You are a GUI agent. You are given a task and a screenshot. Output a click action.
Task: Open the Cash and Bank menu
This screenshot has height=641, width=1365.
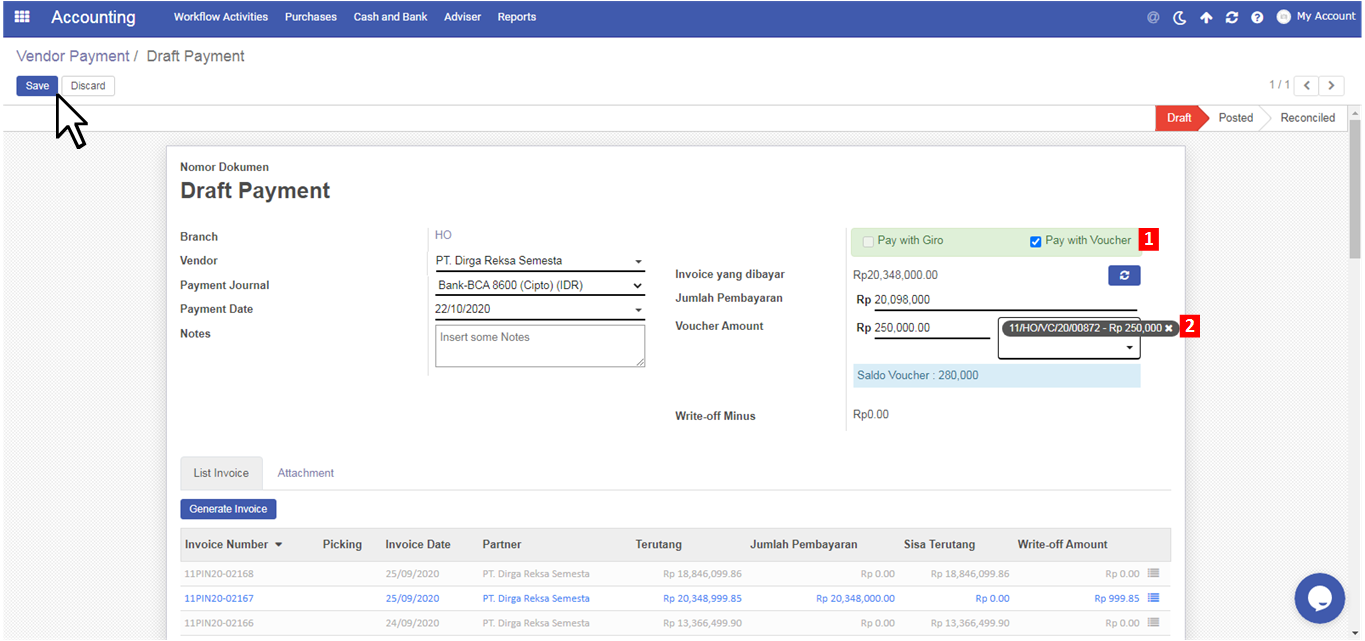point(390,17)
